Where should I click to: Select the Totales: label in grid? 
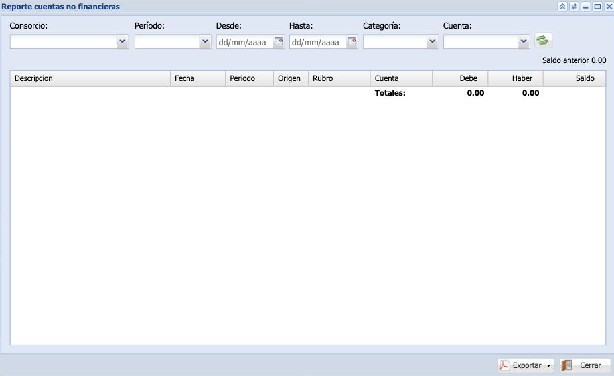[x=390, y=93]
